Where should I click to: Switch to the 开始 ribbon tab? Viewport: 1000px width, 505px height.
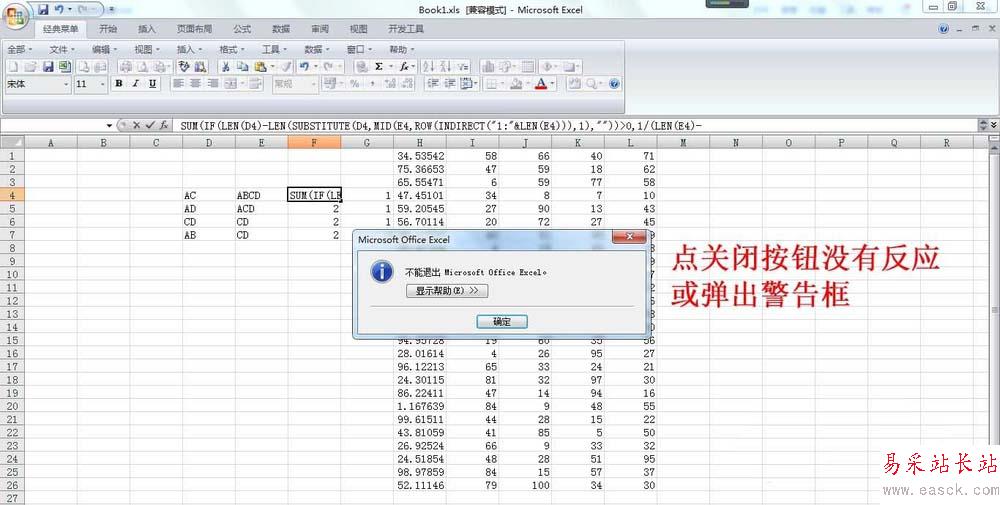pyautogui.click(x=108, y=29)
